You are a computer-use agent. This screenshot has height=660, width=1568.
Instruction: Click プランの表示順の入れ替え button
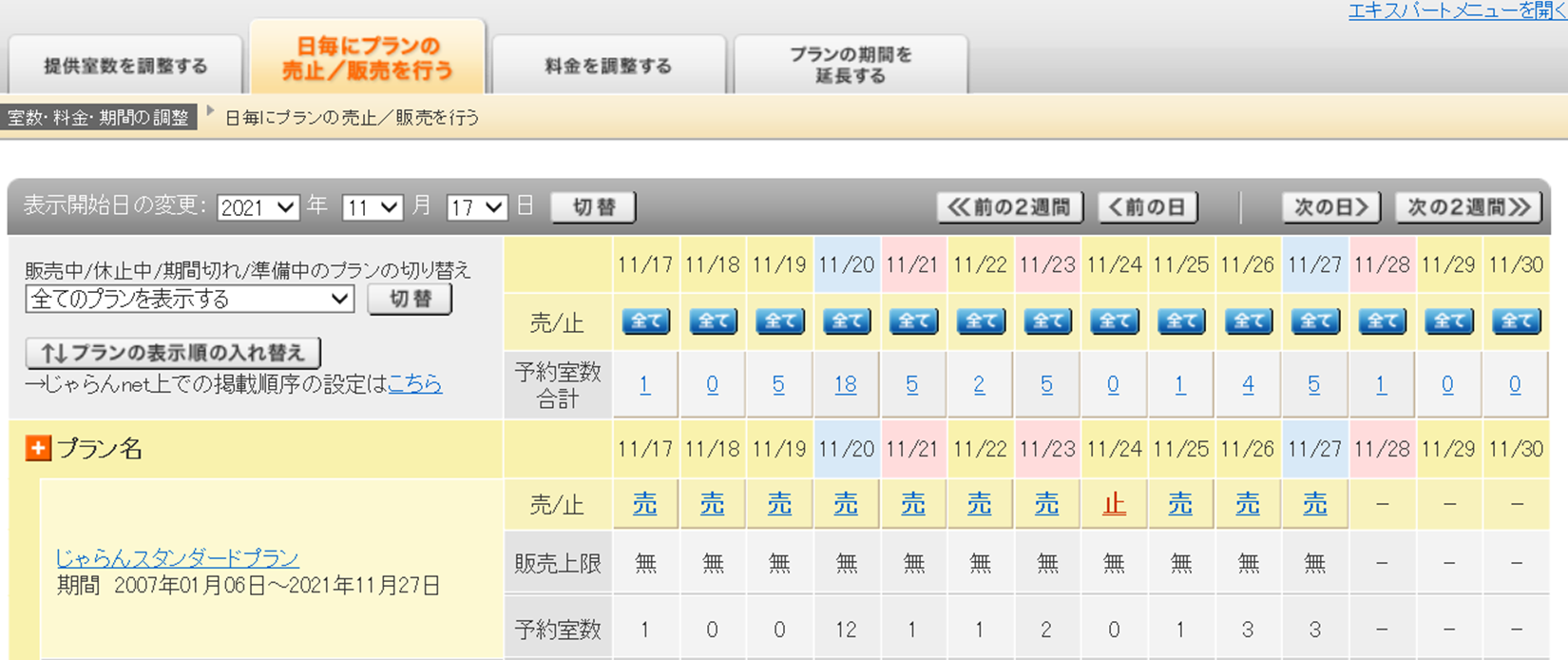click(x=173, y=353)
